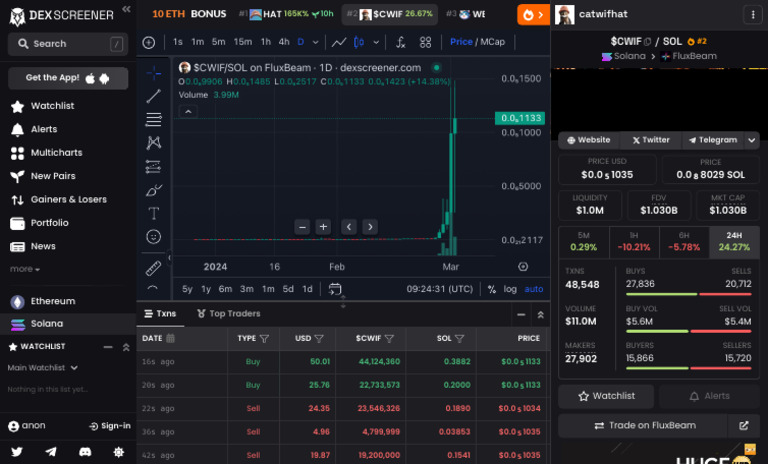Toggle auto scale on chart

(x=533, y=289)
